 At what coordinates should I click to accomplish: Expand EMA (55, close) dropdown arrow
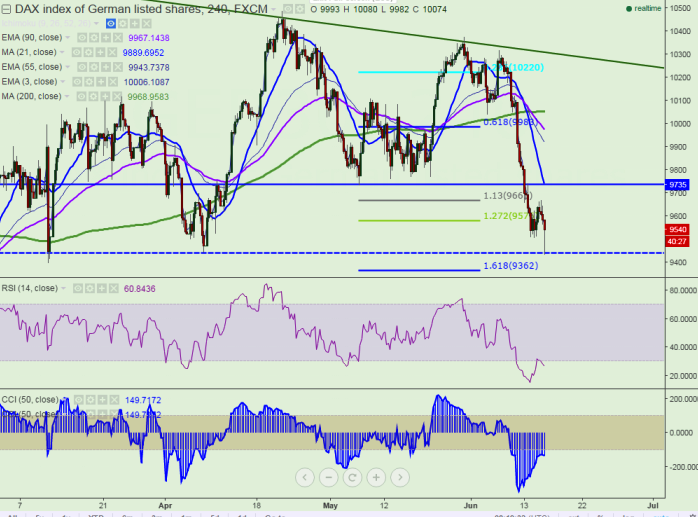[x=68, y=67]
